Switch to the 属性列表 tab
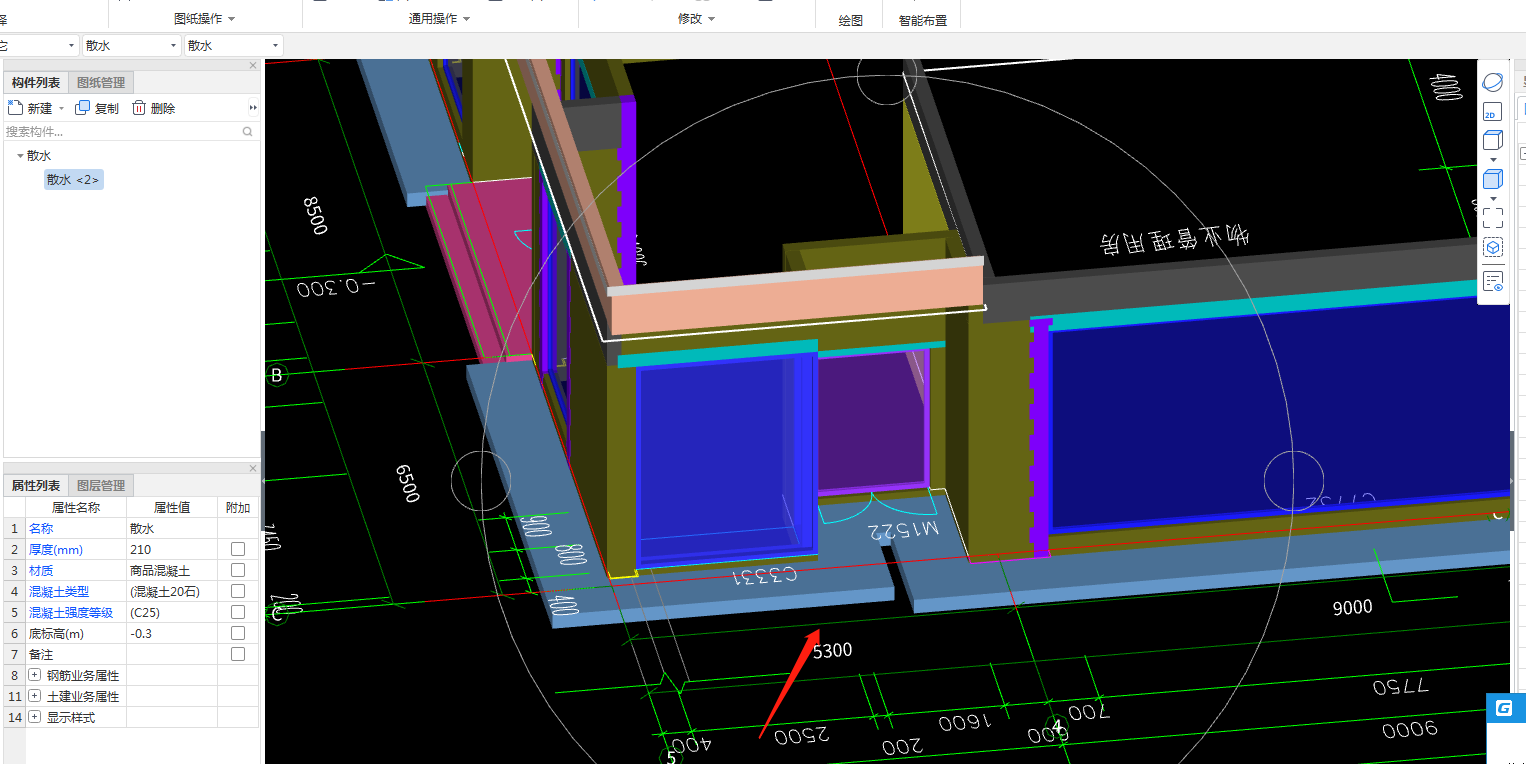Viewport: 1526px width, 764px height. coord(36,486)
